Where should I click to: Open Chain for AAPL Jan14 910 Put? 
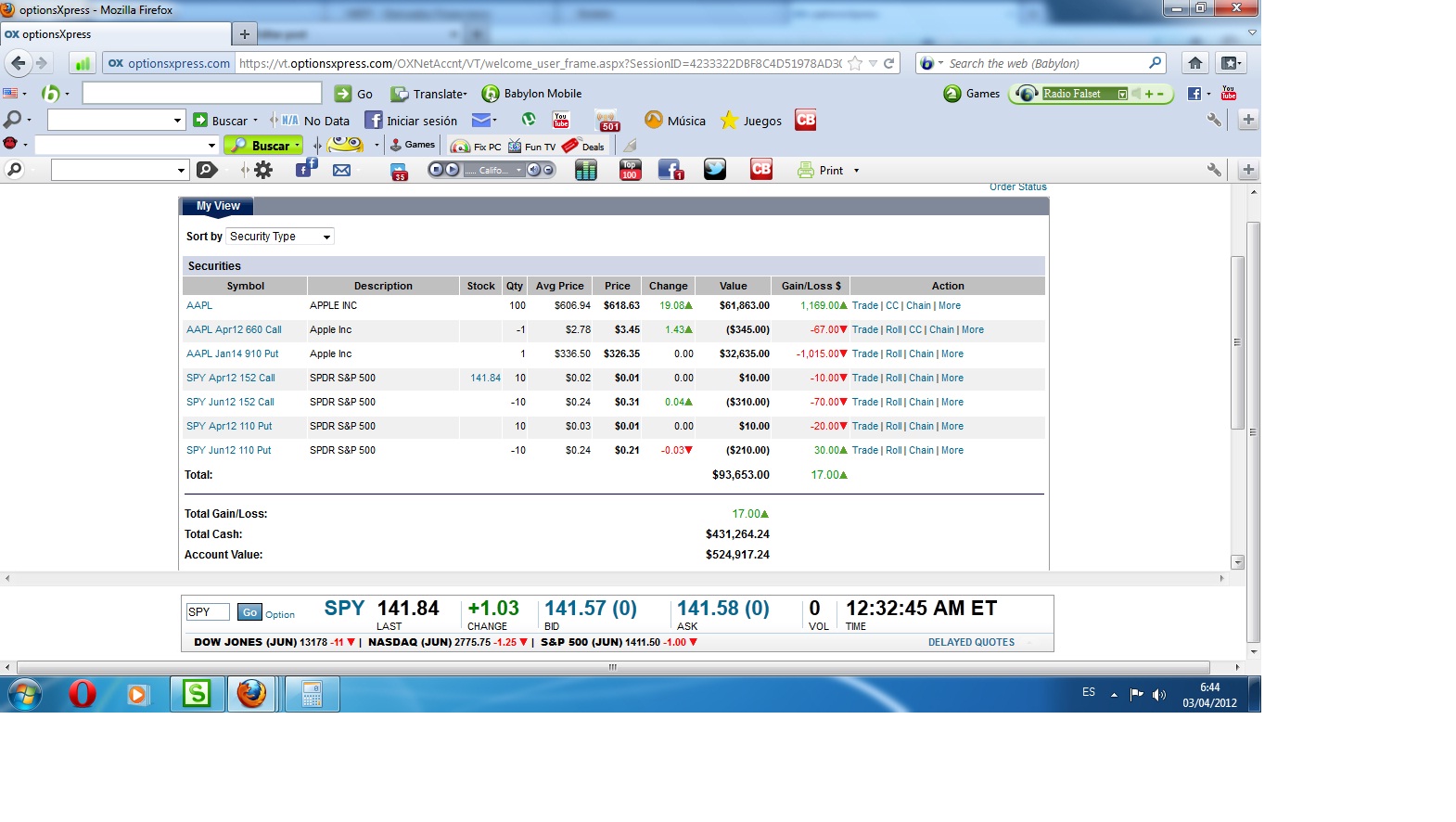click(921, 353)
